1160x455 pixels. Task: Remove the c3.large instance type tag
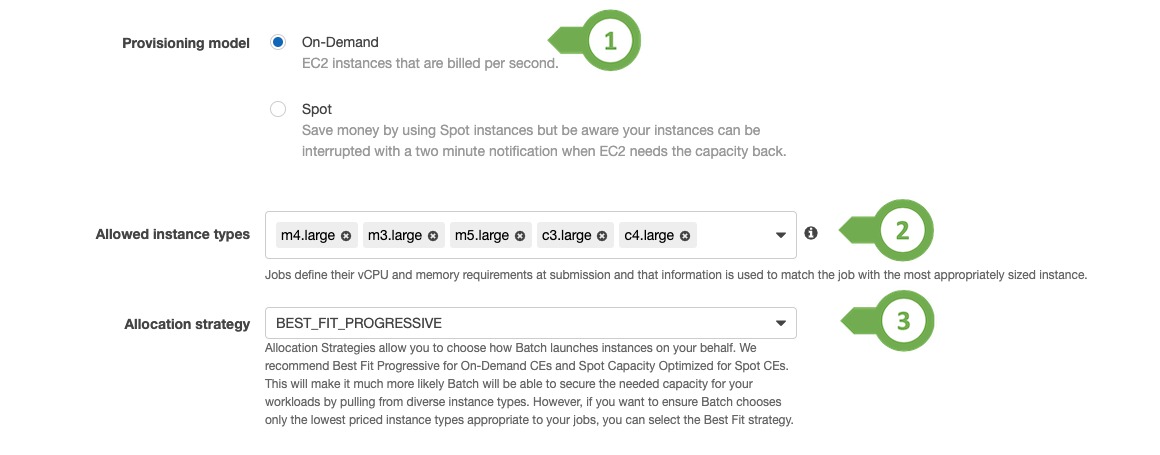pyautogui.click(x=602, y=236)
